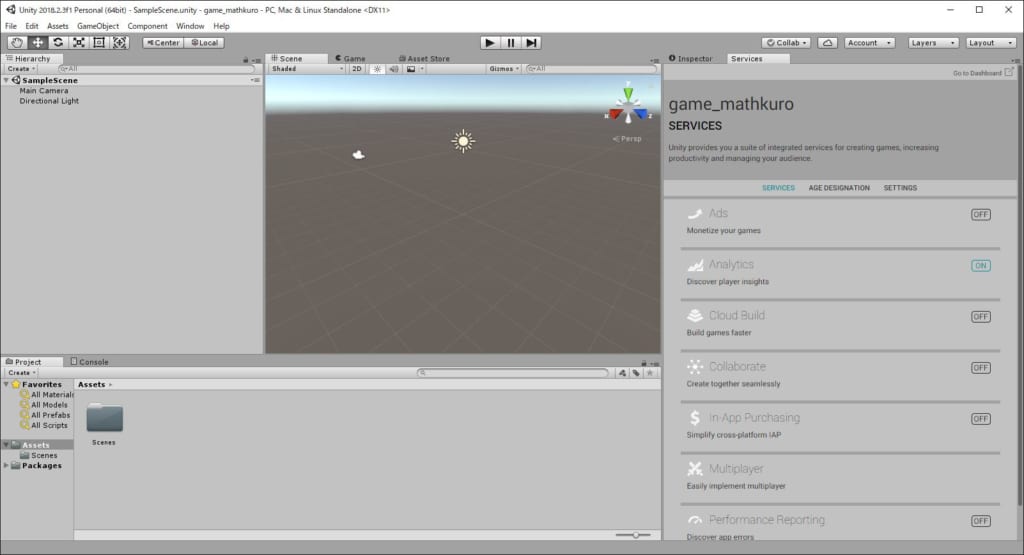1024x555 pixels.
Task: Select the Directional Light sun gizmo in scene
Action: point(463,141)
